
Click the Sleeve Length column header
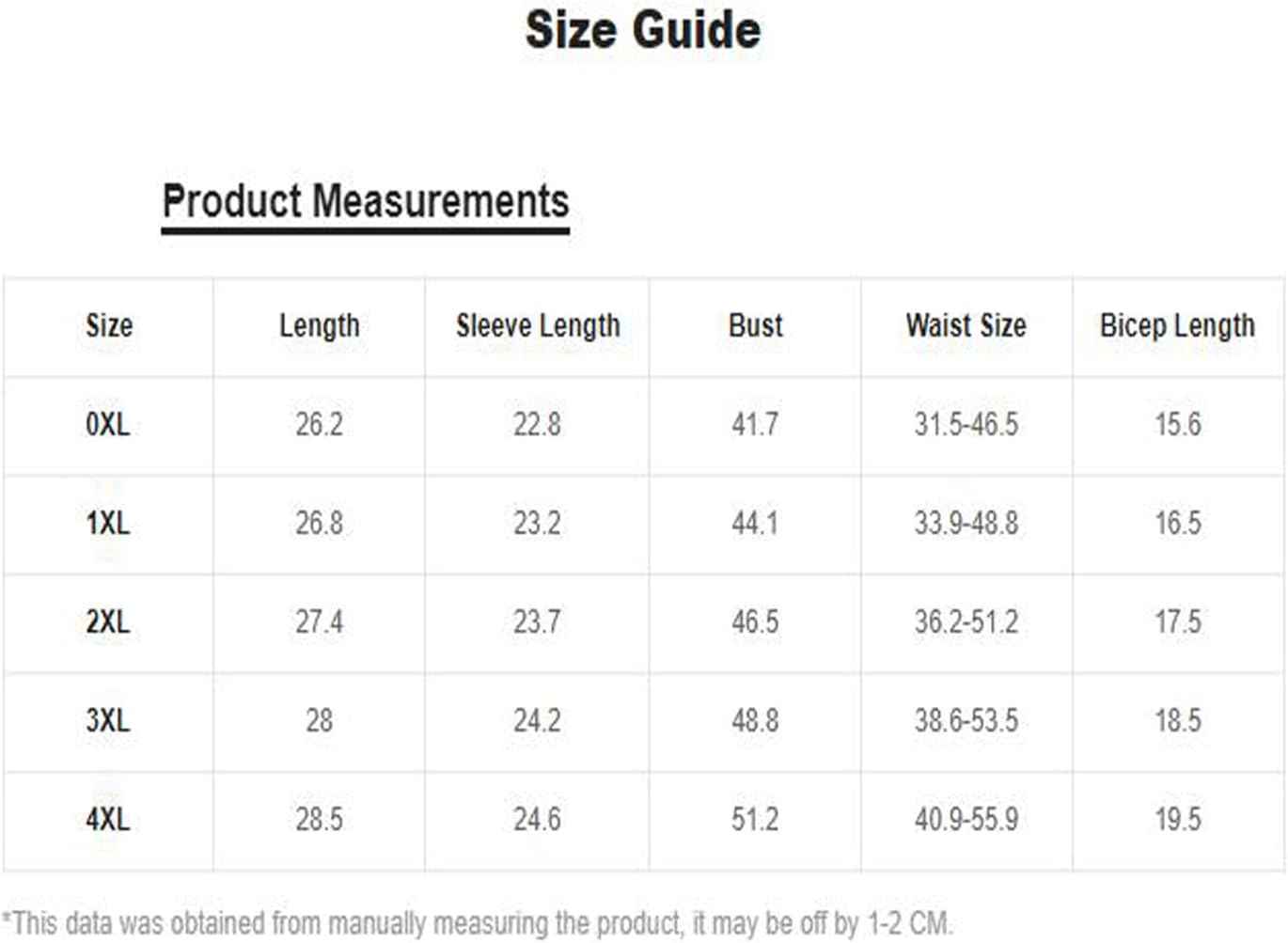click(538, 326)
